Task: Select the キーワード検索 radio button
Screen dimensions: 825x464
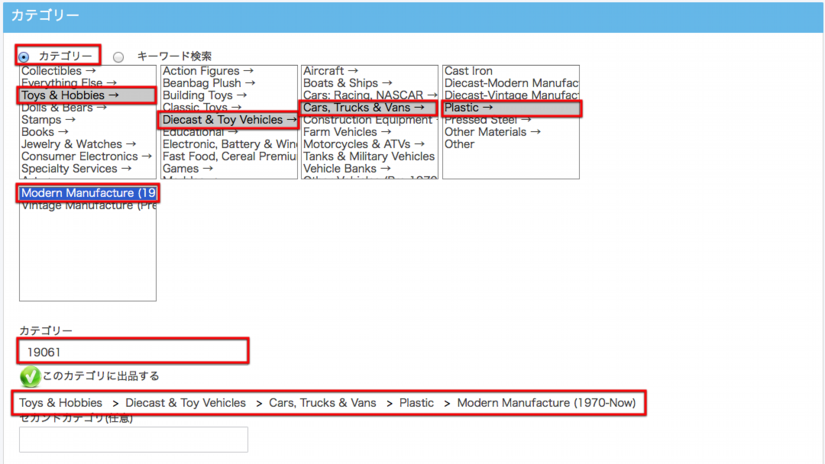Action: coord(119,57)
